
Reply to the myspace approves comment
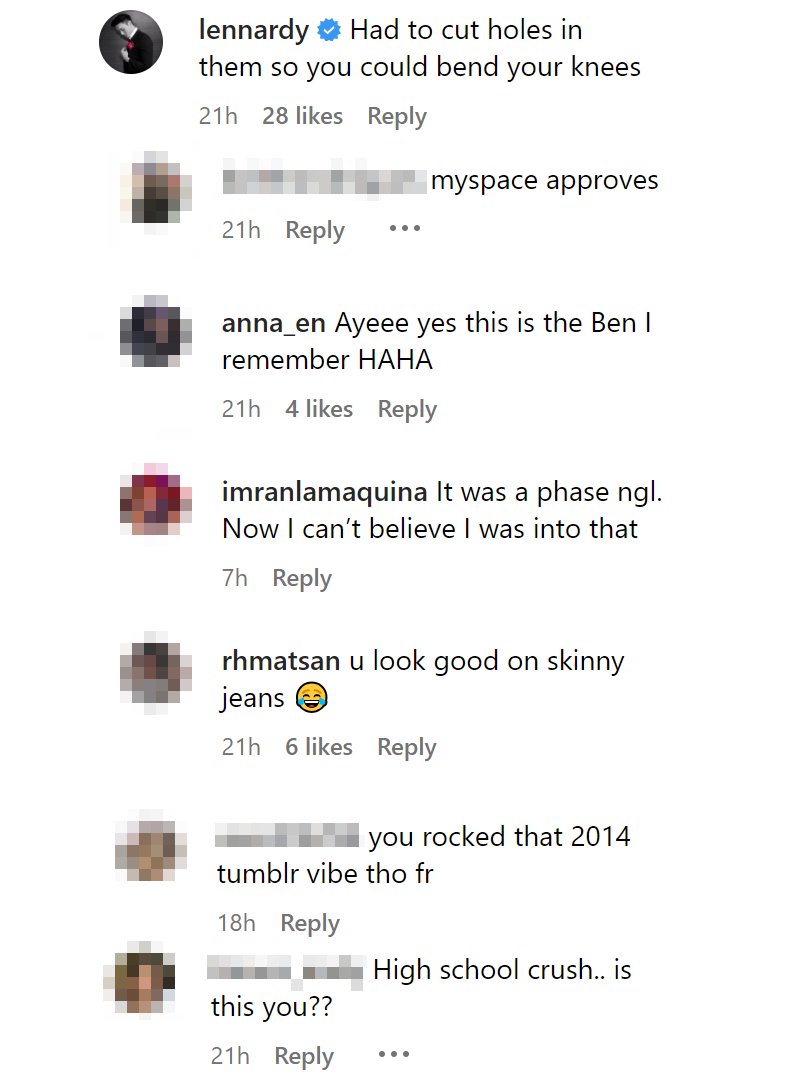(x=314, y=230)
